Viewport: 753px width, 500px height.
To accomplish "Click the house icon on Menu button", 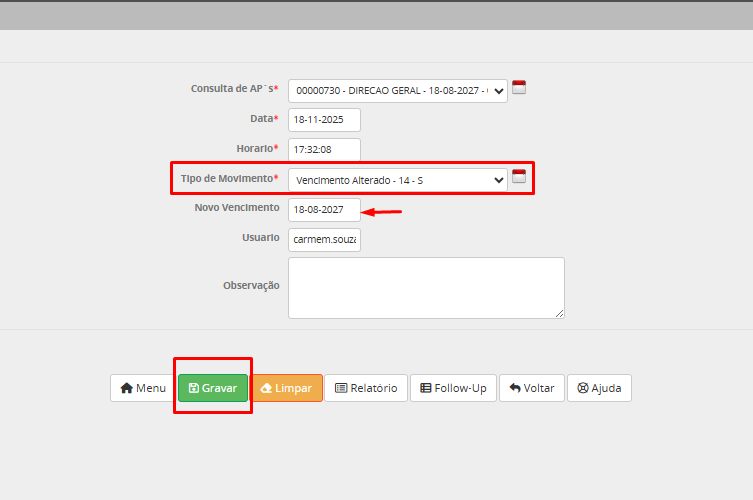I will pyautogui.click(x=127, y=388).
